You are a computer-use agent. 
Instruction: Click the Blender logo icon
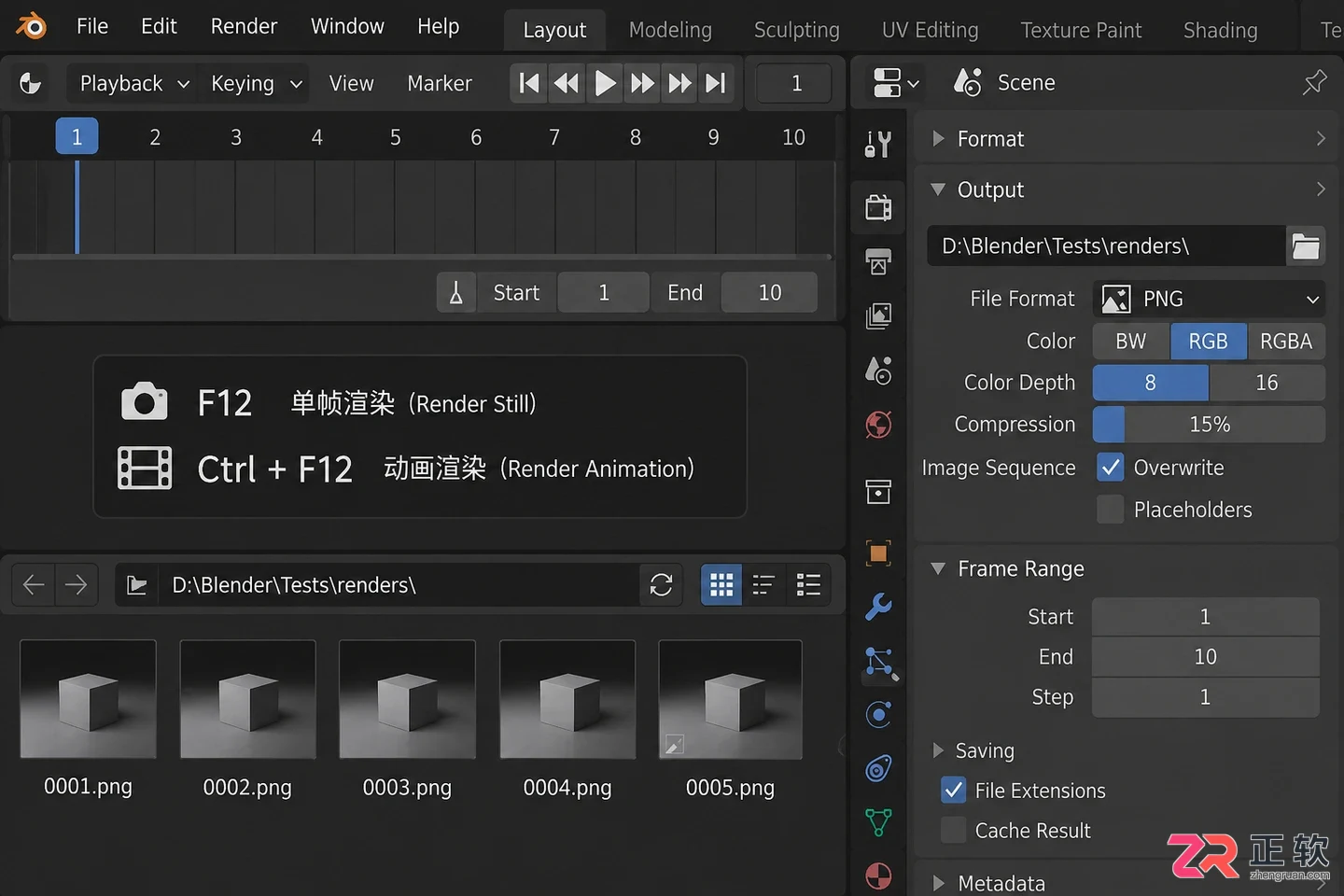click(31, 26)
